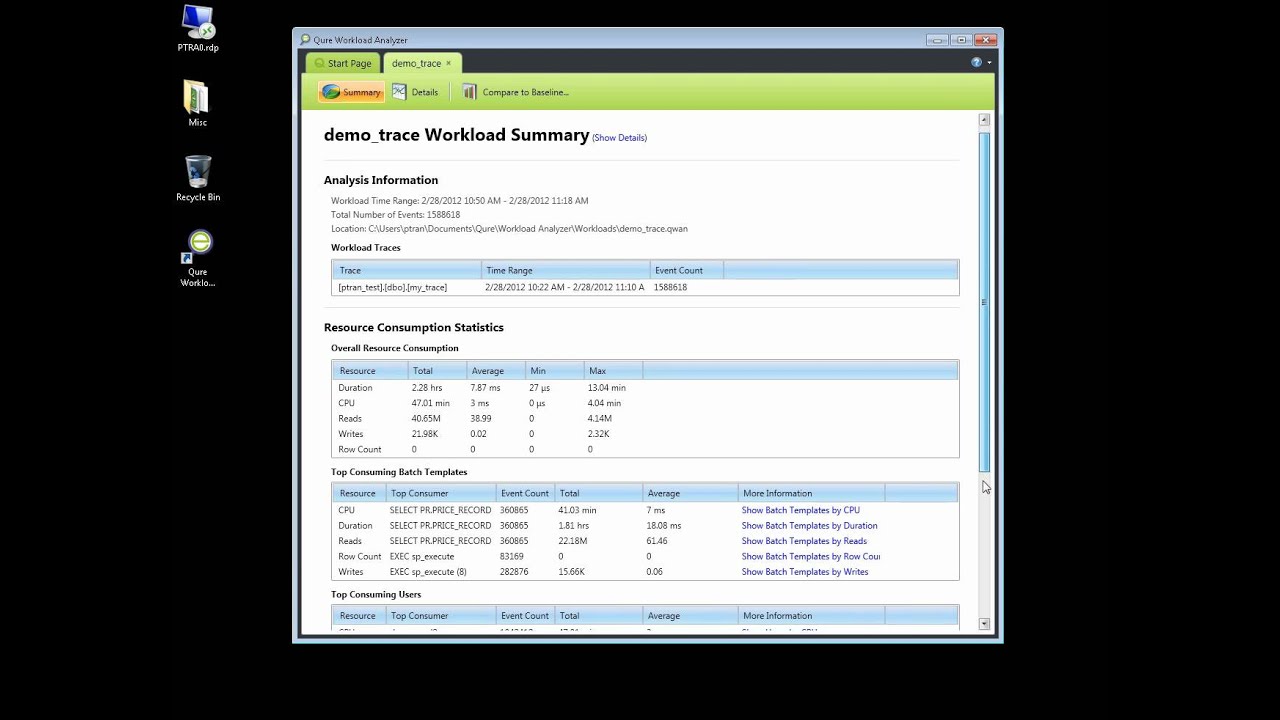Click the Max column header
This screenshot has height=720, width=1280.
[x=613, y=371]
